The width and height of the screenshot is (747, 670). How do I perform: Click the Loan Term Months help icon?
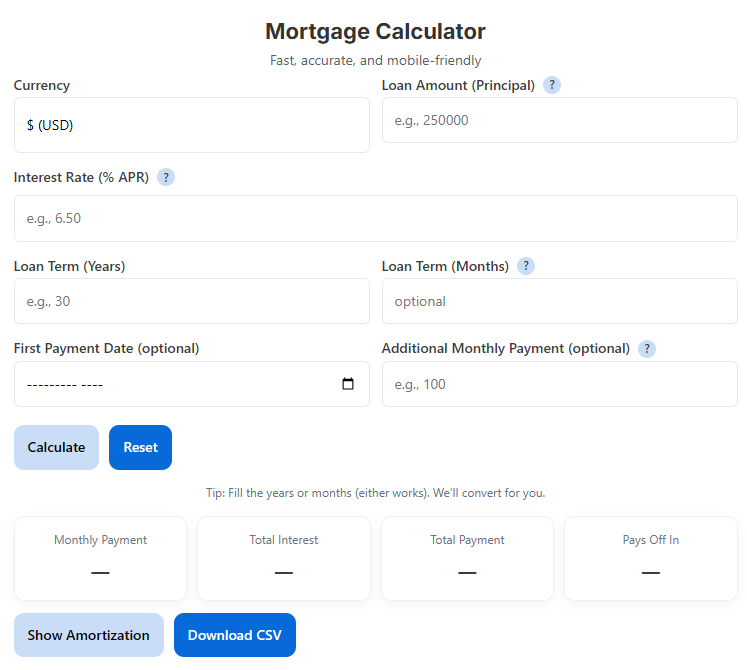[x=526, y=266]
